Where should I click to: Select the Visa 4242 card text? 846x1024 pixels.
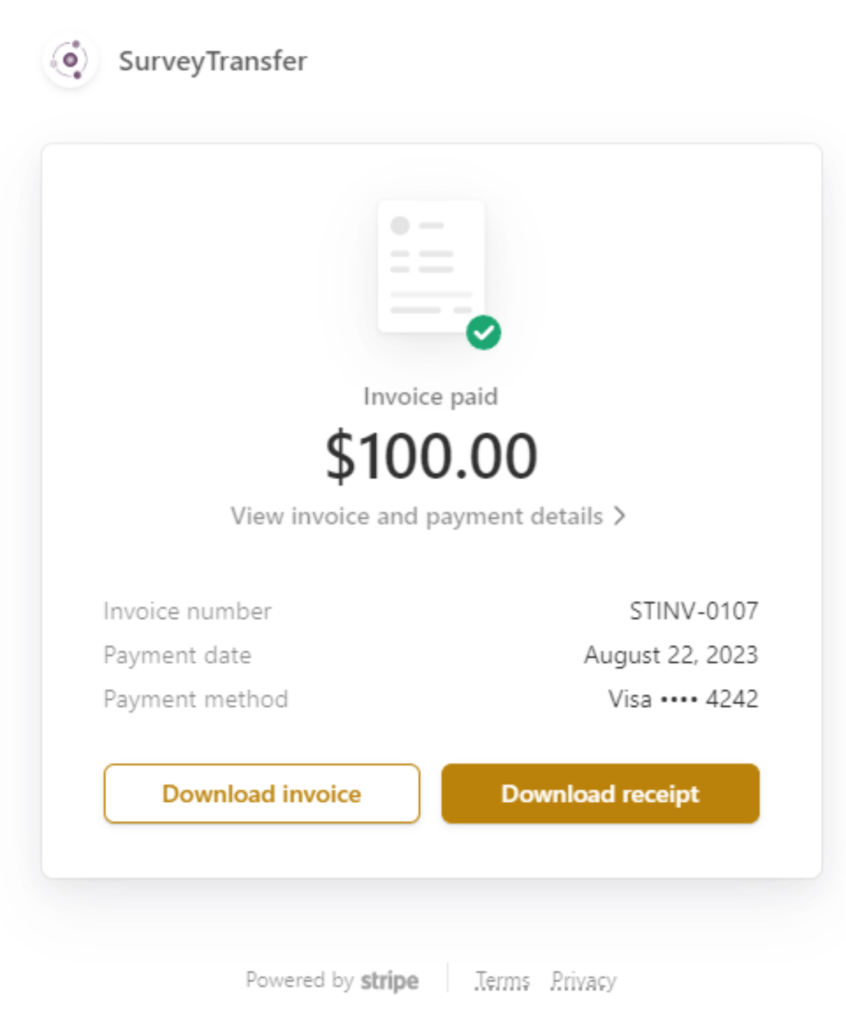tap(683, 699)
